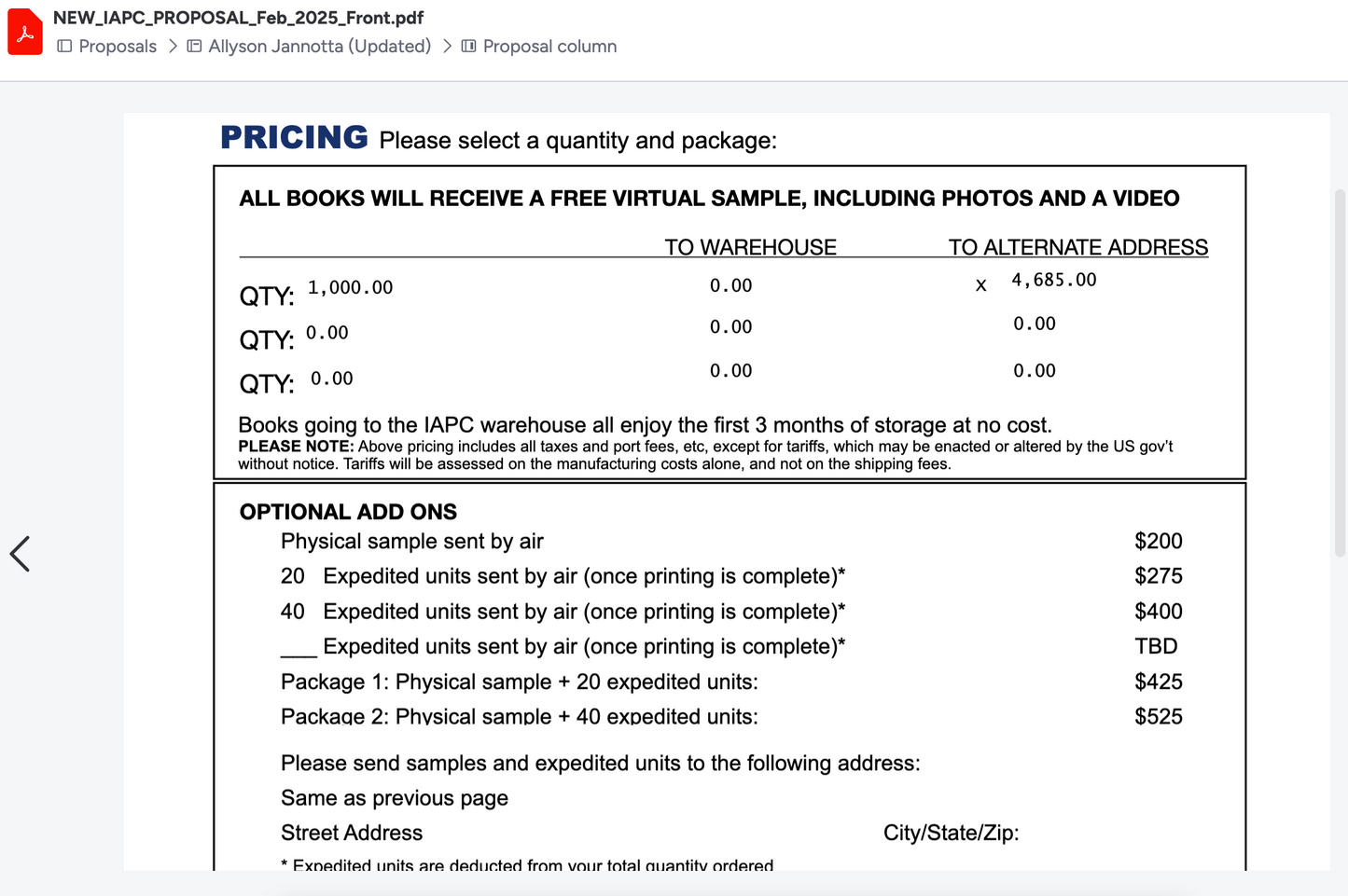Viewport: 1348px width, 896px height.
Task: Click the Proposal column breadcrumb icon
Action: pyautogui.click(x=468, y=46)
